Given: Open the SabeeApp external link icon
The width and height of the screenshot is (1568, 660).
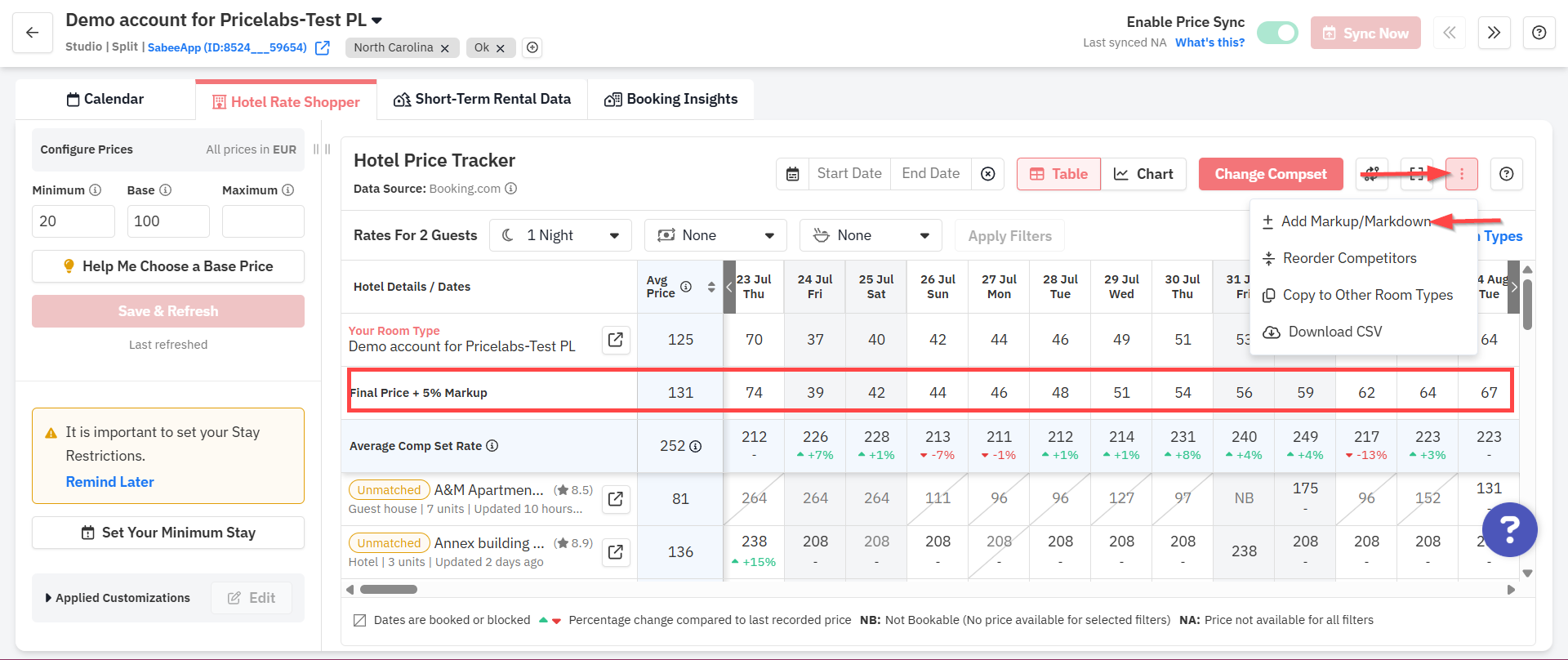Looking at the screenshot, I should (x=323, y=48).
